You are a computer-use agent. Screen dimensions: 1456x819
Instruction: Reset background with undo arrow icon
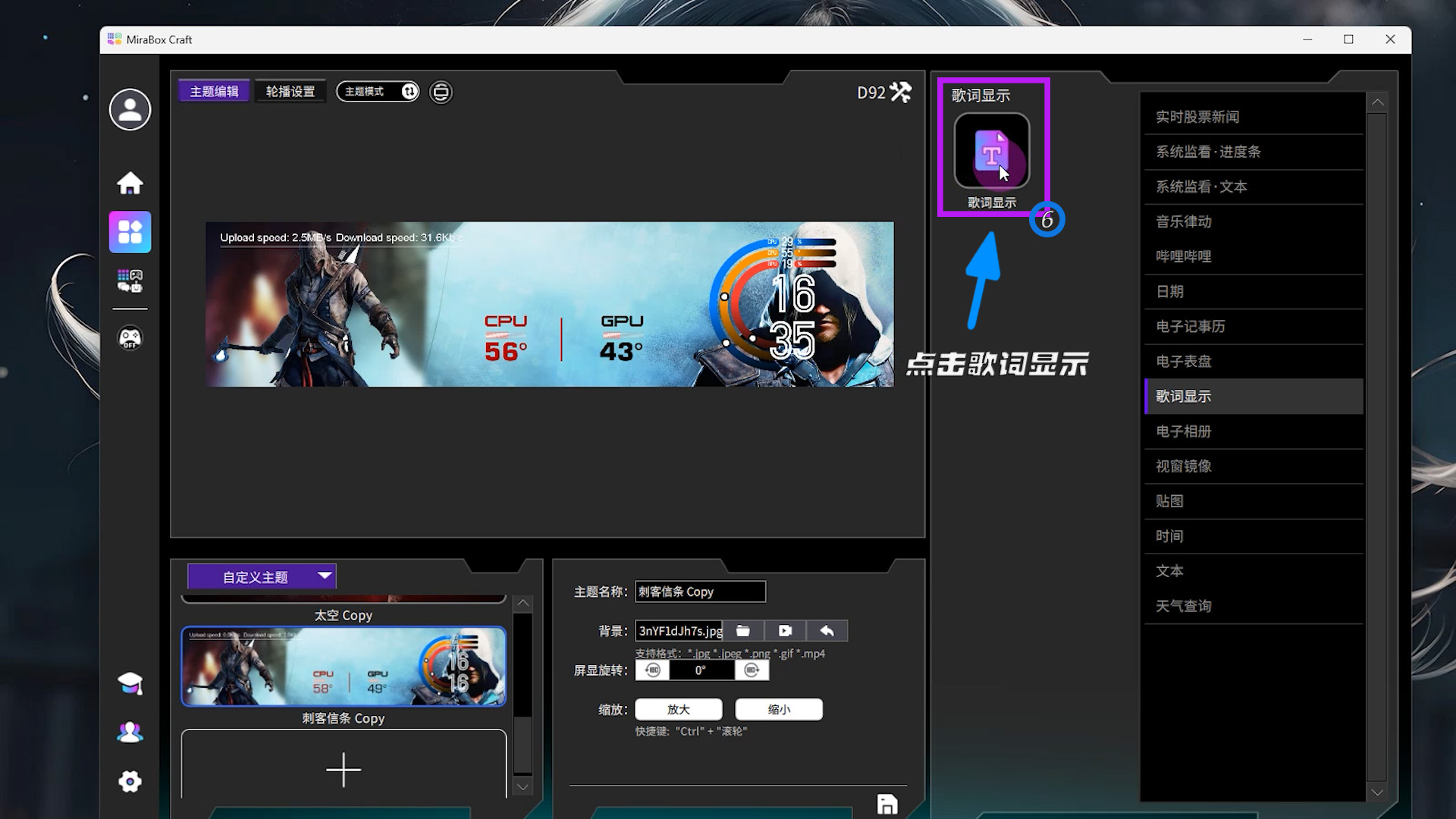[827, 631]
